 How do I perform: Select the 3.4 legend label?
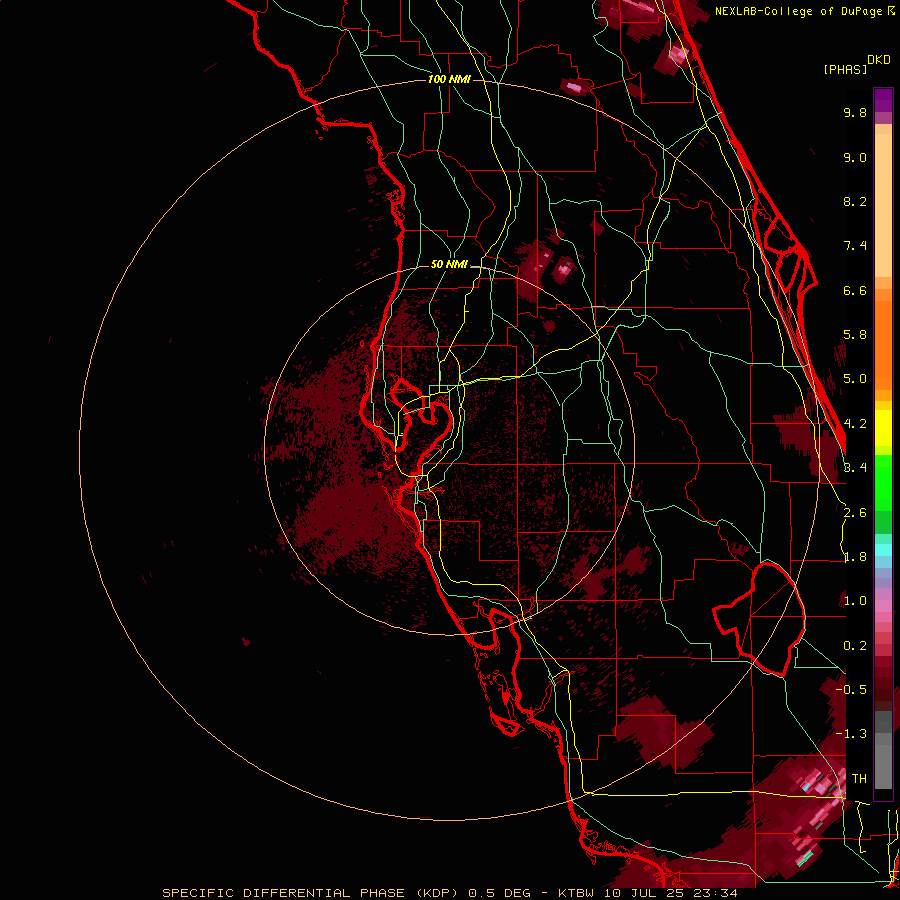click(855, 468)
